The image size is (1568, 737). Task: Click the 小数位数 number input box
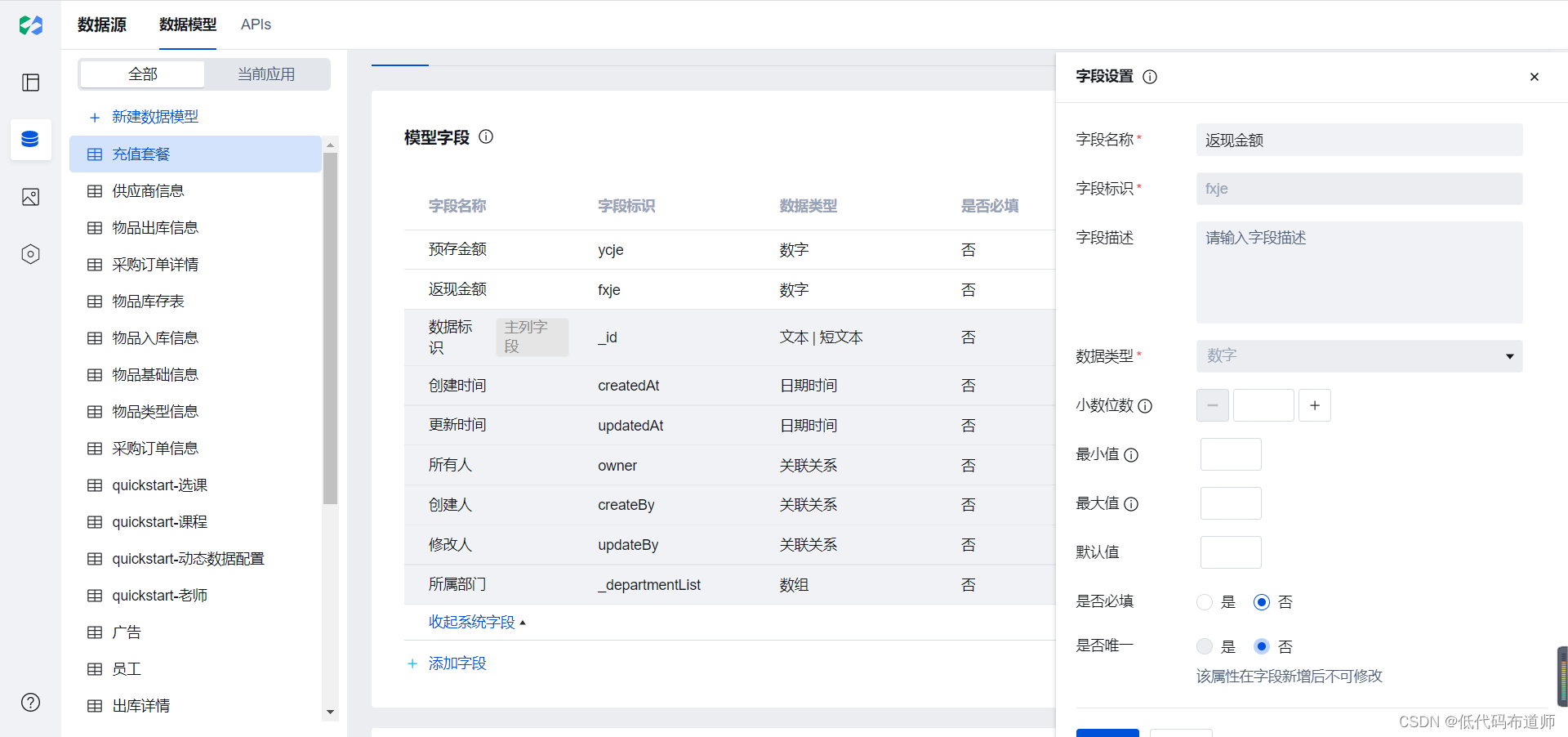pyautogui.click(x=1263, y=405)
